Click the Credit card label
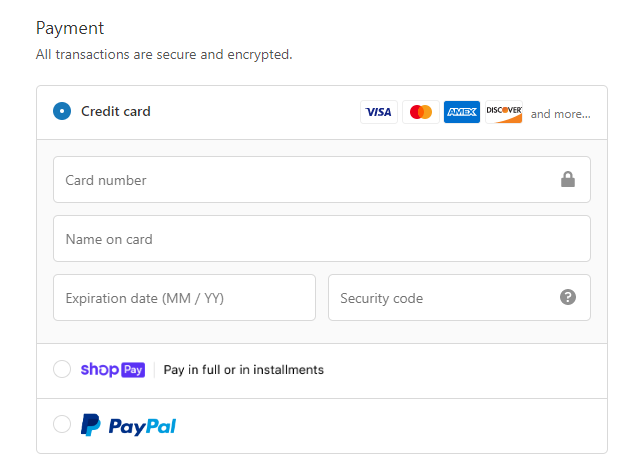The image size is (642, 473). [116, 111]
